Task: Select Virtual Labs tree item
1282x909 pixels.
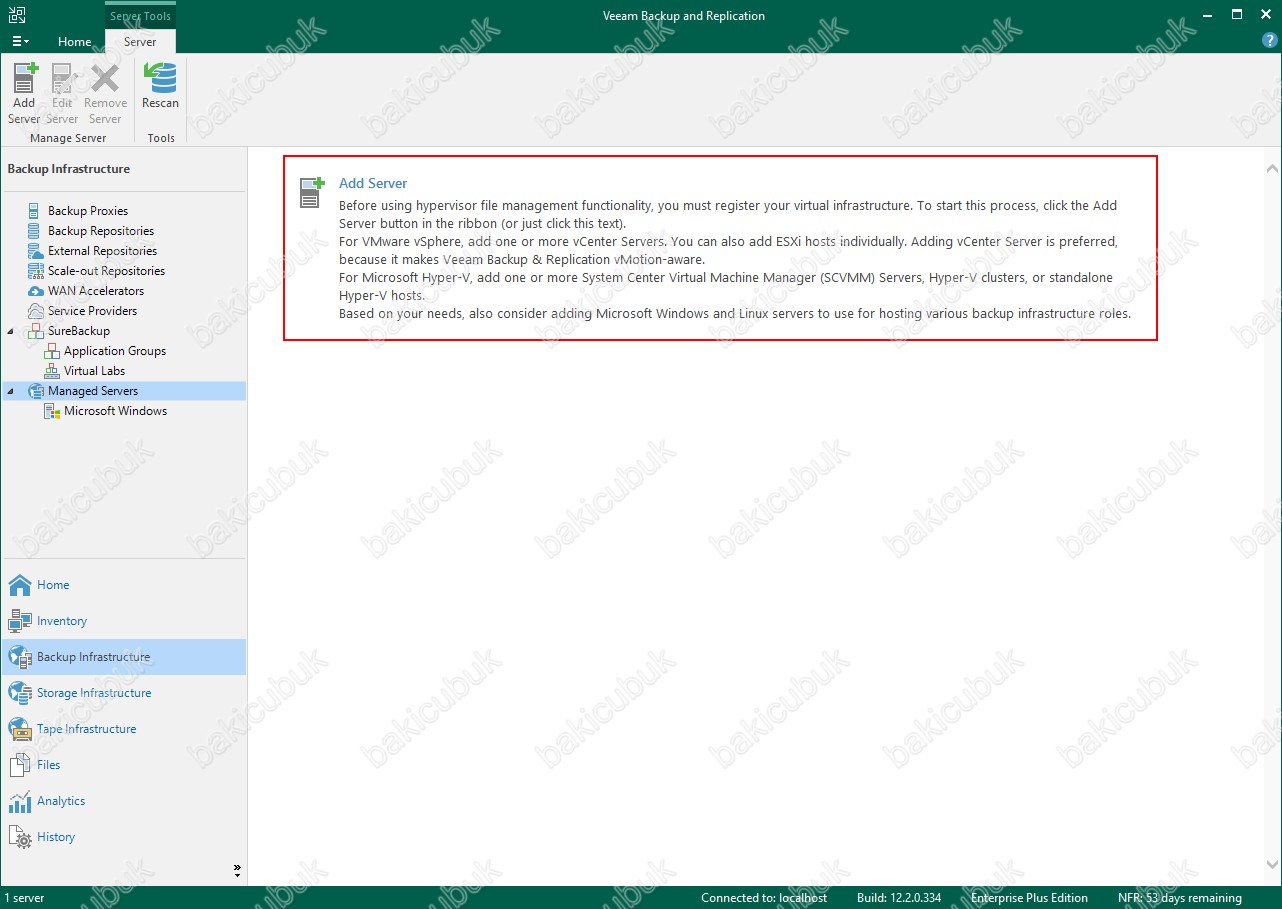Action: click(94, 371)
